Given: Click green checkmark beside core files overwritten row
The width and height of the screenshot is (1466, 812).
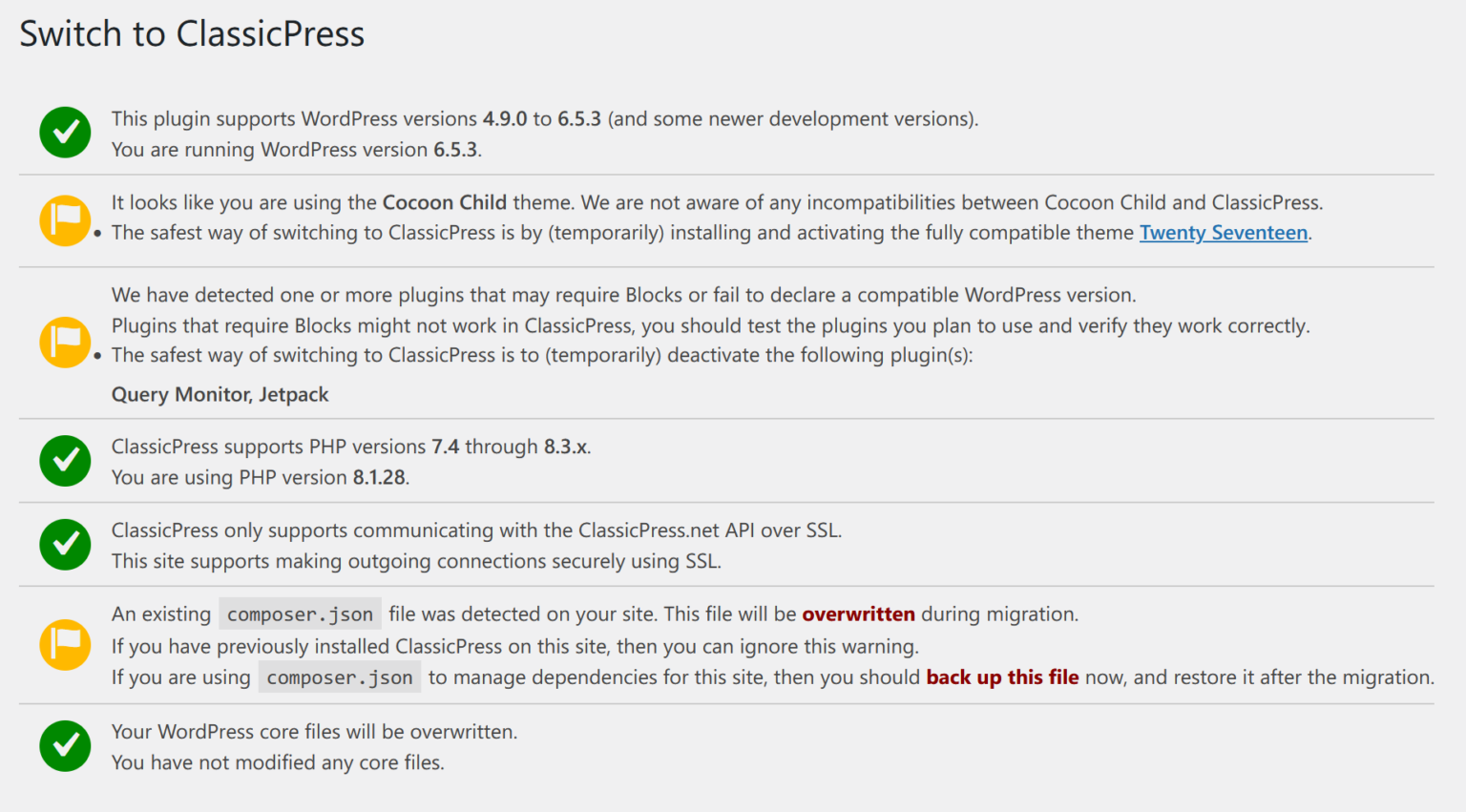Looking at the screenshot, I should [65, 746].
